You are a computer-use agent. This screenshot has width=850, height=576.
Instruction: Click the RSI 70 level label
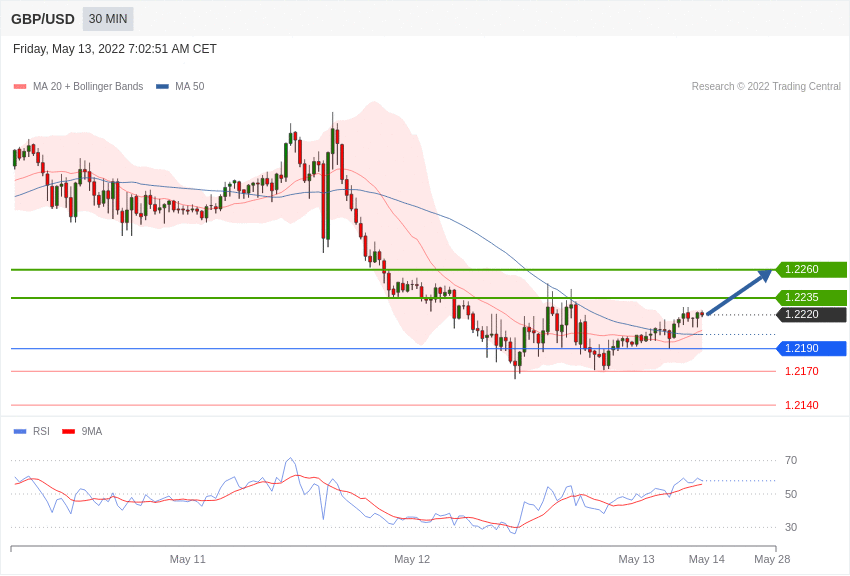[791, 460]
